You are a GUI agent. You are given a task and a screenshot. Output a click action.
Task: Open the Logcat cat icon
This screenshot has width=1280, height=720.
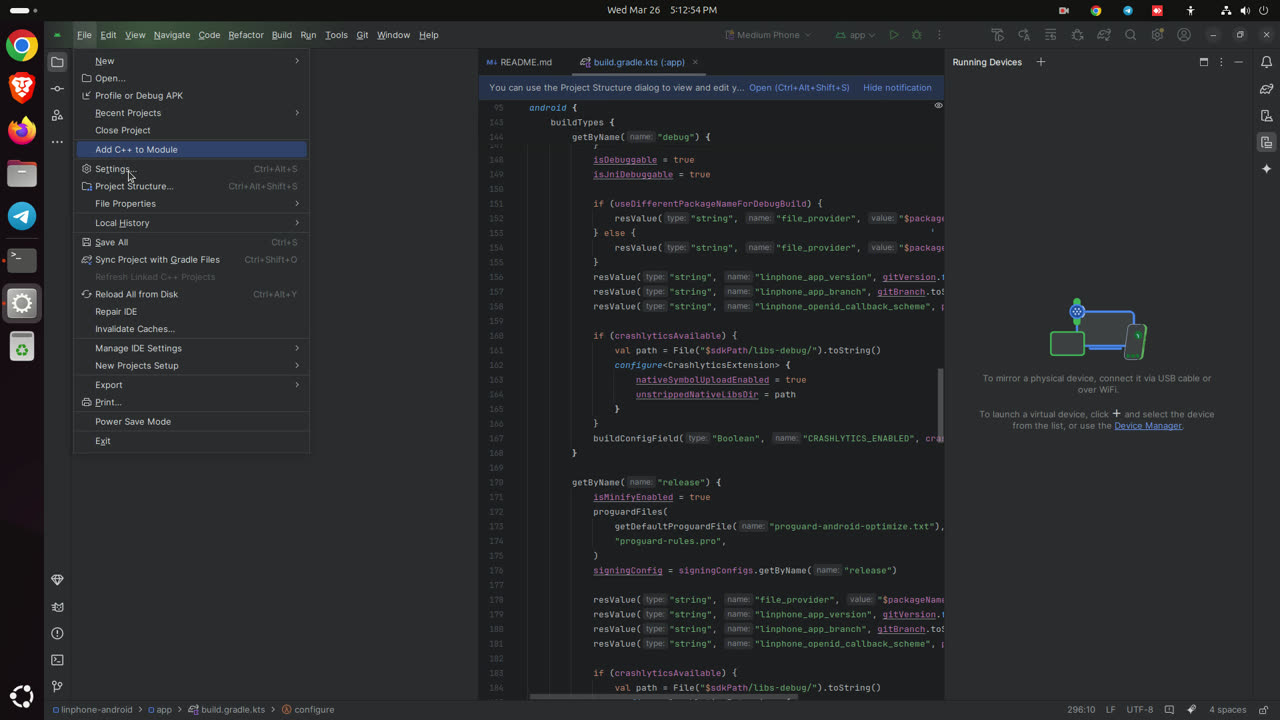coord(57,607)
